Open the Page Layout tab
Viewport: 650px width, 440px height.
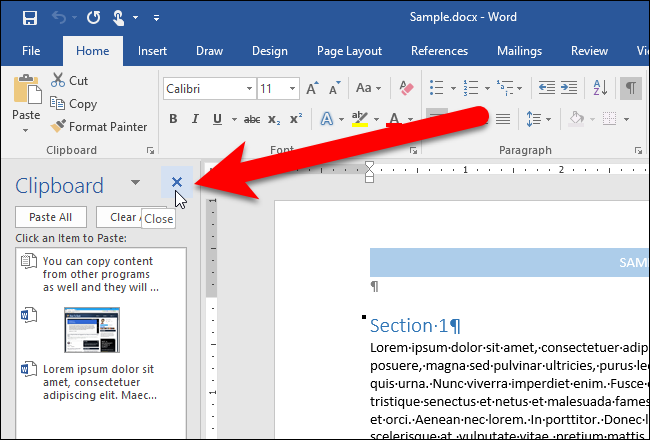[349, 51]
